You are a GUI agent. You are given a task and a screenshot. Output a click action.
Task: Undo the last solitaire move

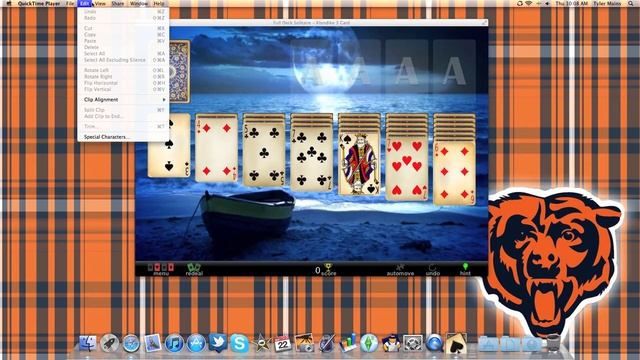tap(433, 269)
